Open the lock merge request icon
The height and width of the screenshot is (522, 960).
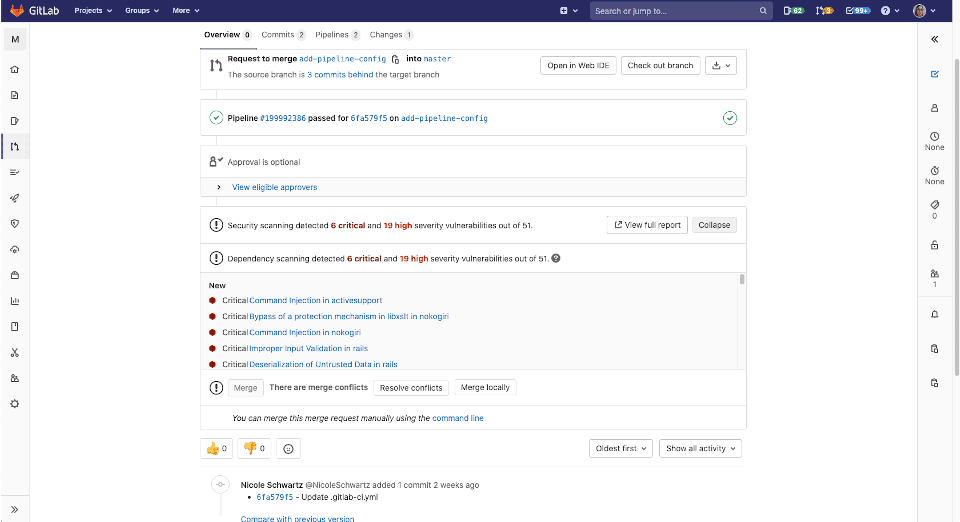(934, 245)
